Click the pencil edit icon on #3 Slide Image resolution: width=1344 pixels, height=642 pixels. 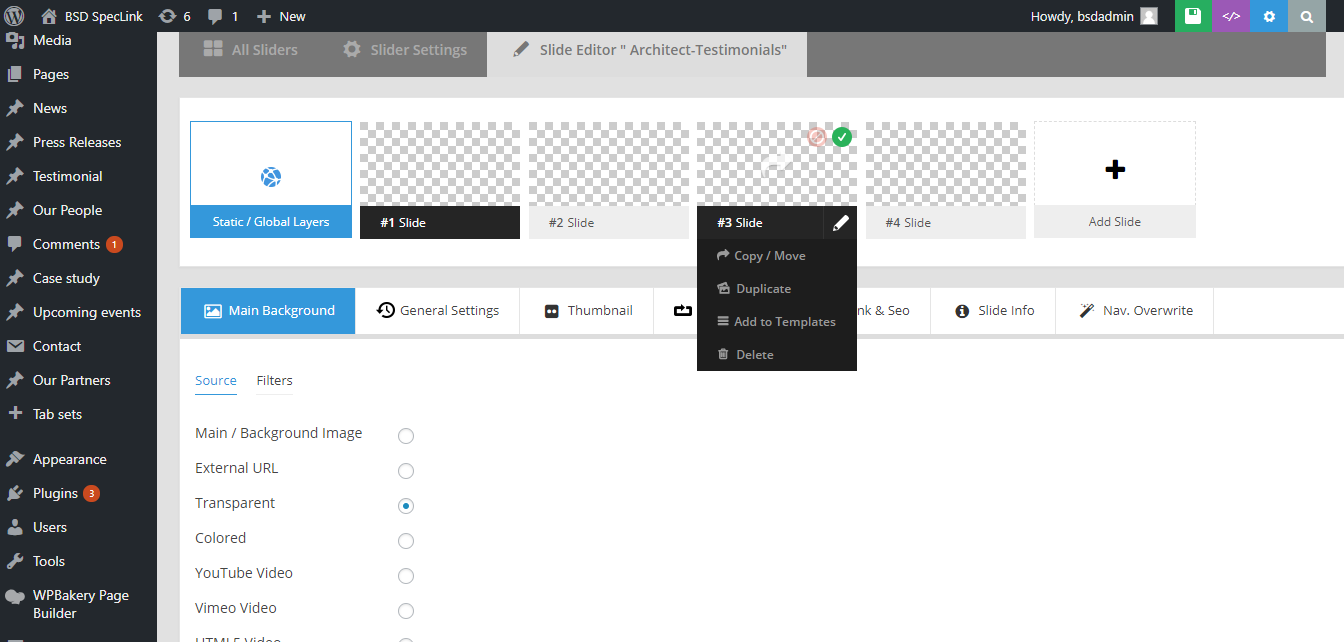[840, 223]
